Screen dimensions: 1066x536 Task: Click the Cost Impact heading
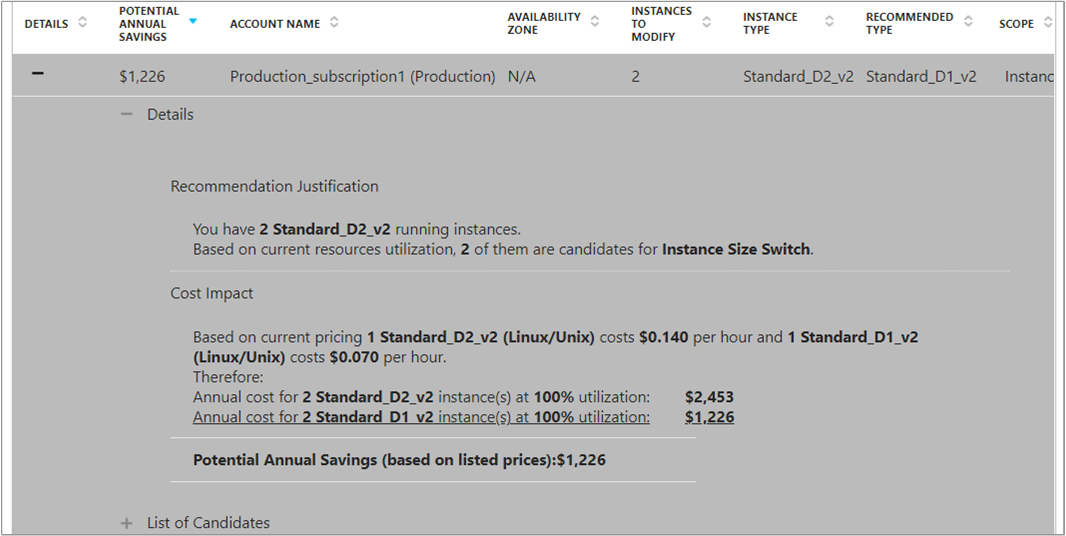pyautogui.click(x=211, y=293)
